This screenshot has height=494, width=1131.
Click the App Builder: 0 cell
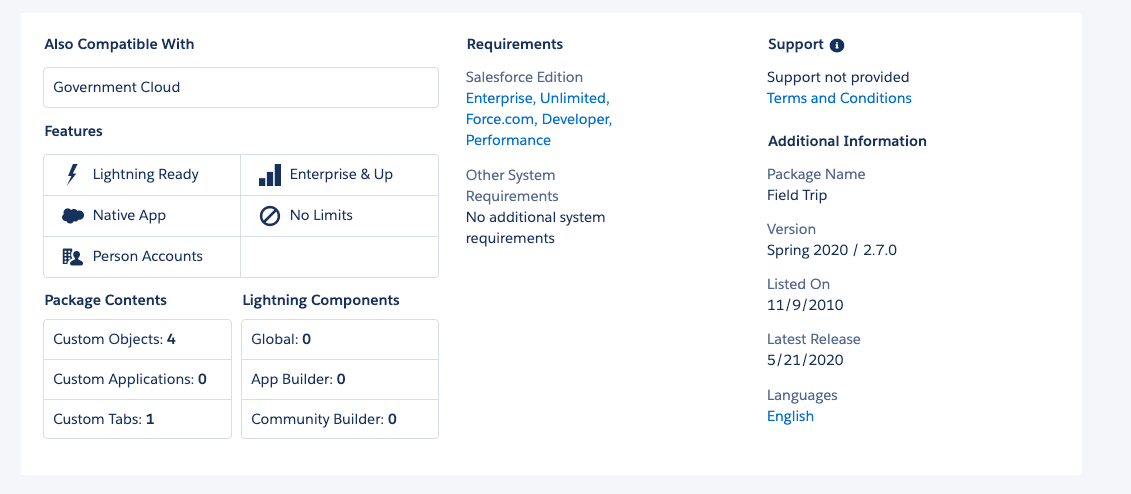tap(339, 379)
